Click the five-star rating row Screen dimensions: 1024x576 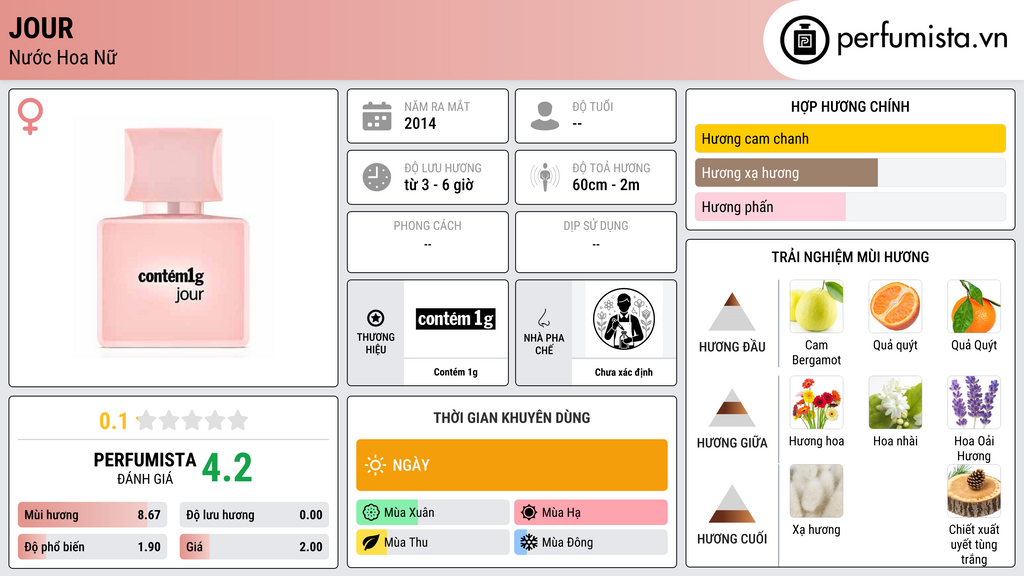pyautogui.click(x=193, y=420)
